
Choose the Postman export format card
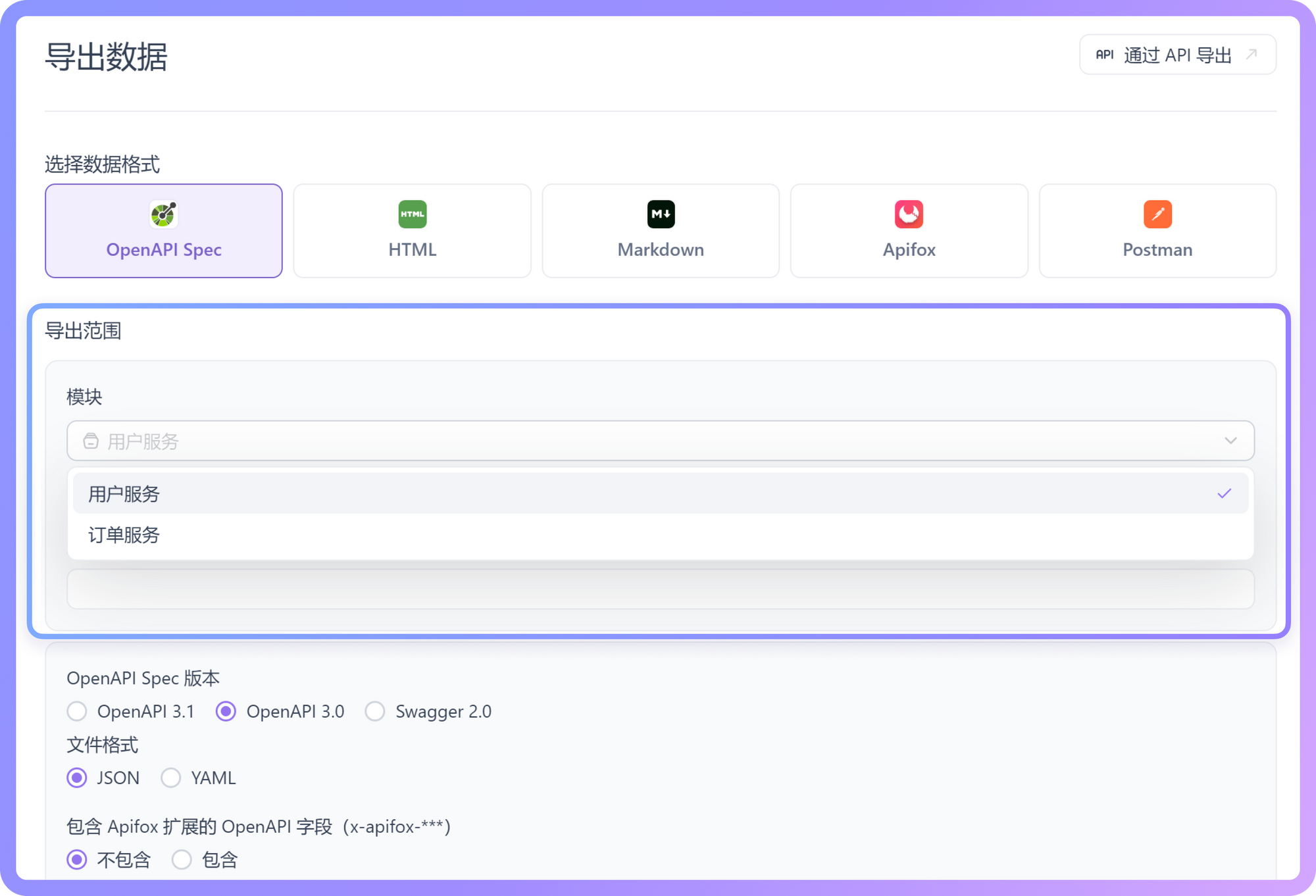(x=1157, y=230)
